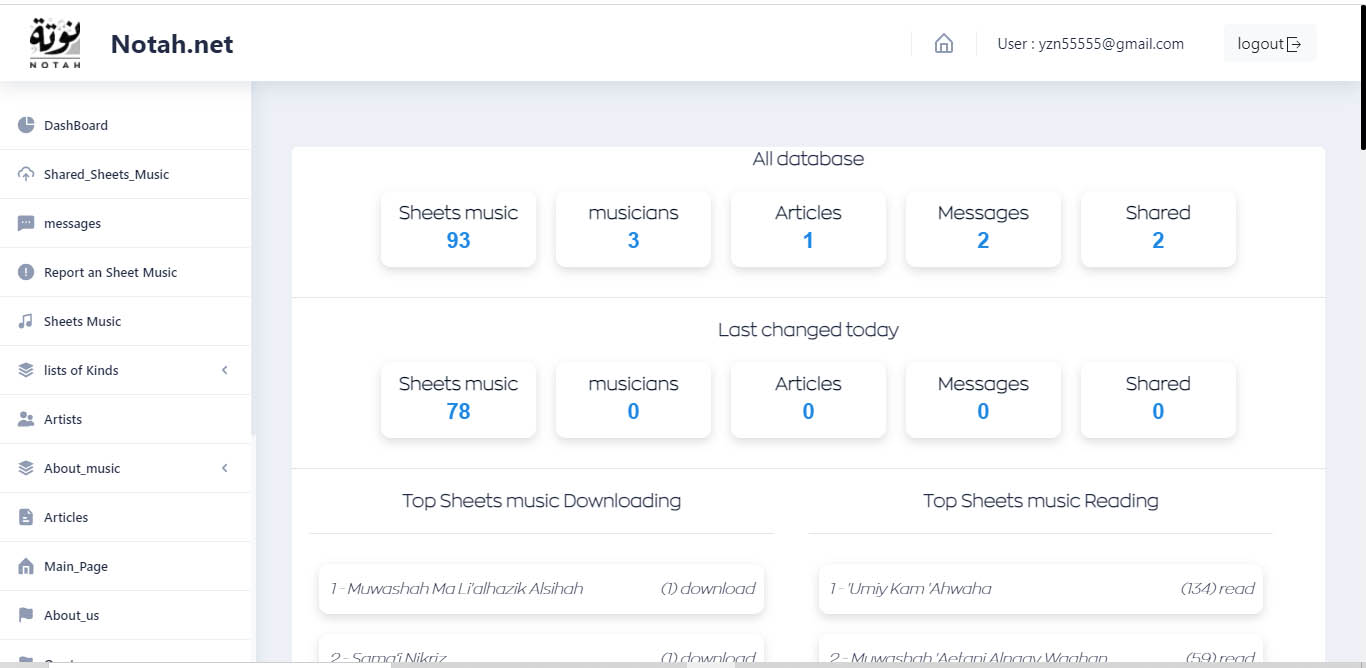
Task: Click the Notah.net site title
Action: 172,44
